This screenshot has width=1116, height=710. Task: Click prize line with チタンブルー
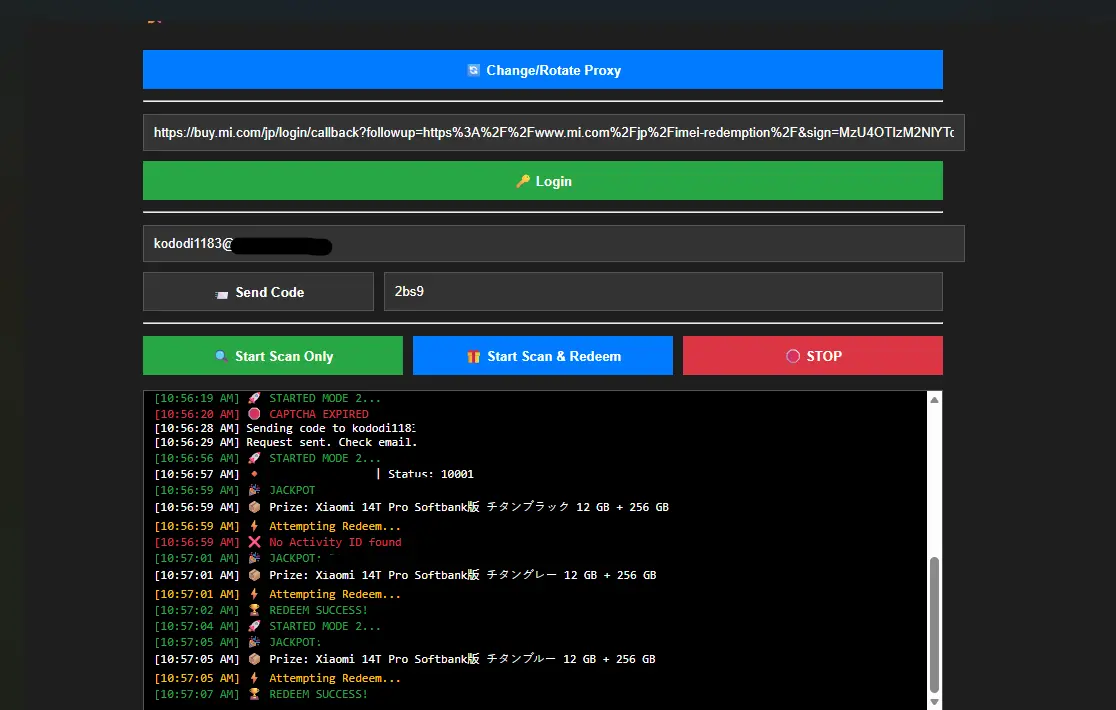[405, 659]
